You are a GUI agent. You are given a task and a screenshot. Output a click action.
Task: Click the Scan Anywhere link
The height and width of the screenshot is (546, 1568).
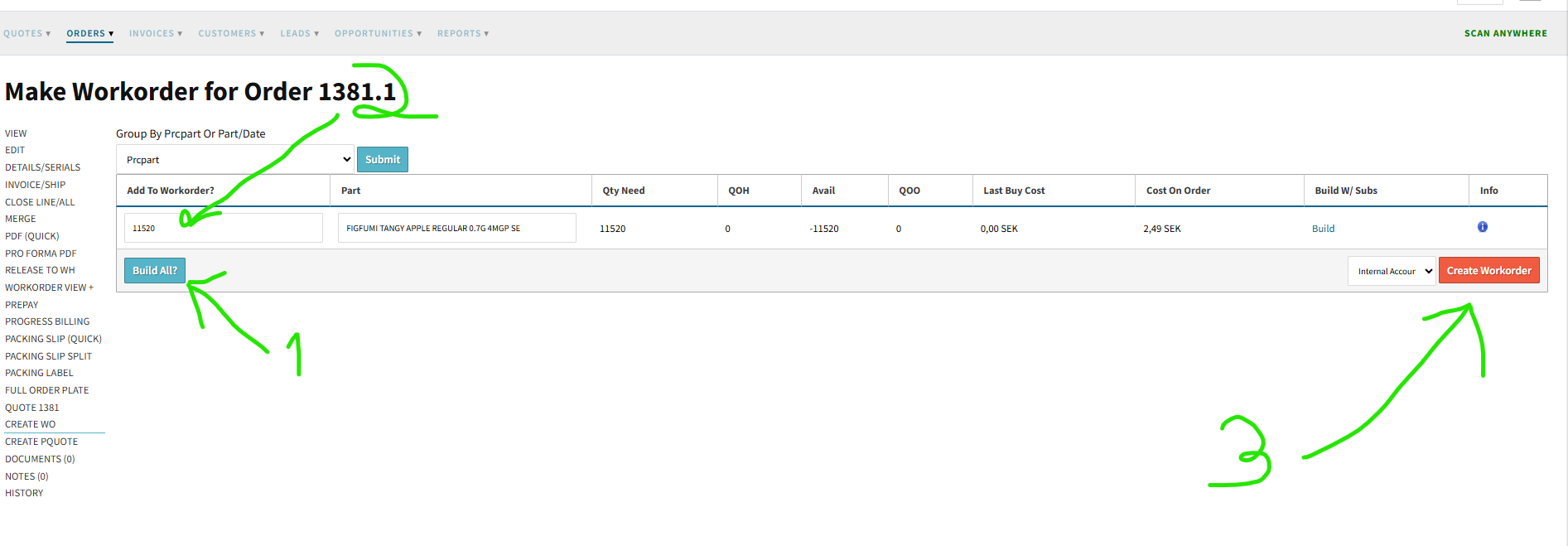[1505, 34]
